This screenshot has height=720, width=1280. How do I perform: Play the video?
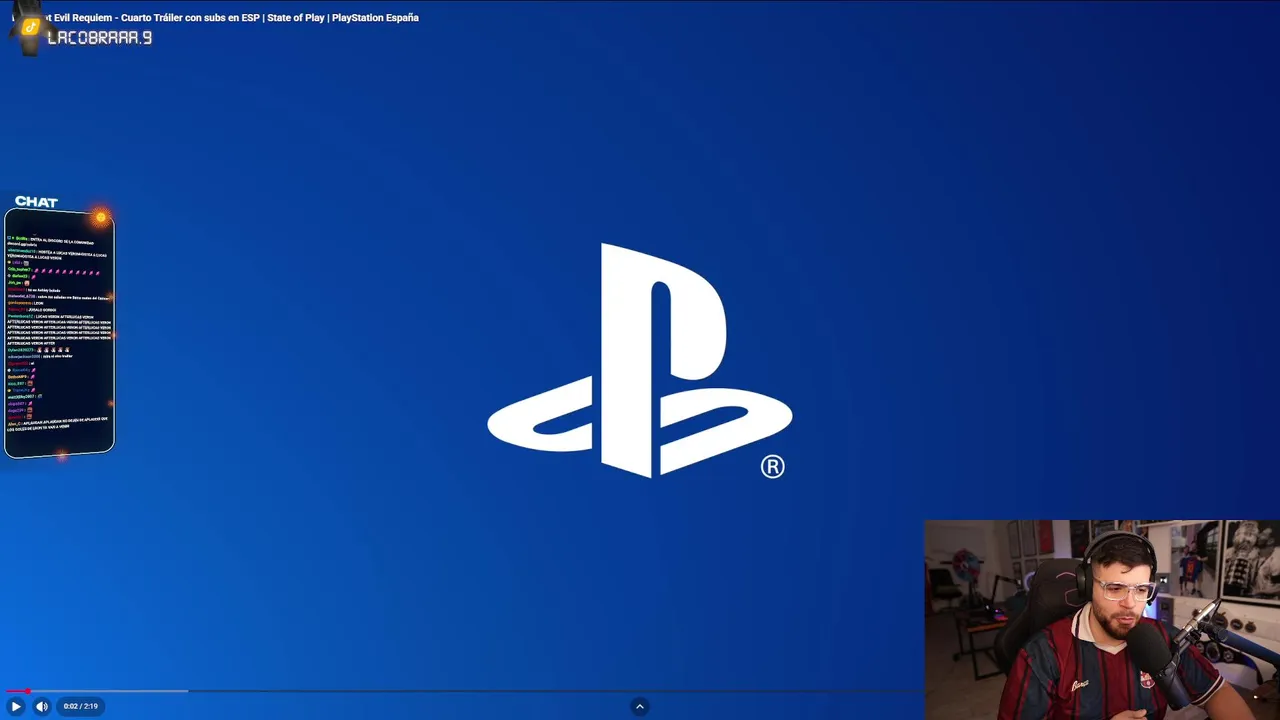[x=15, y=706]
